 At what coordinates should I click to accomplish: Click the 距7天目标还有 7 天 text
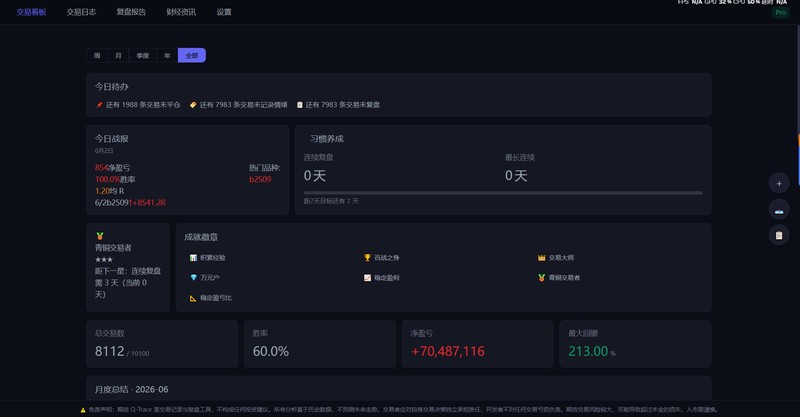click(331, 201)
